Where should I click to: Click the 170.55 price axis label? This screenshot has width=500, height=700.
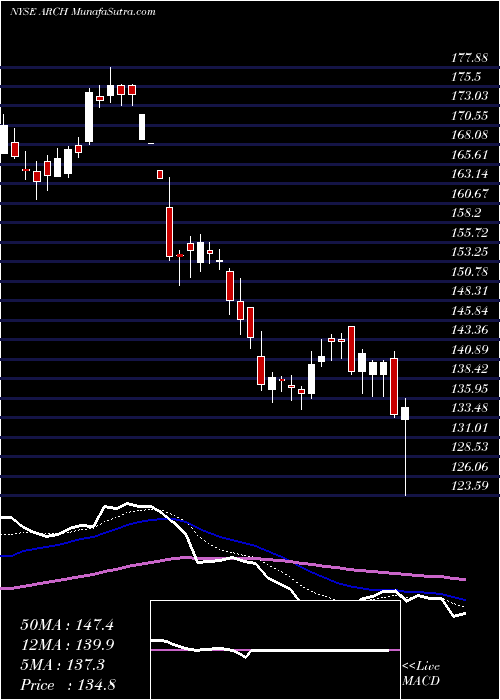pos(471,116)
